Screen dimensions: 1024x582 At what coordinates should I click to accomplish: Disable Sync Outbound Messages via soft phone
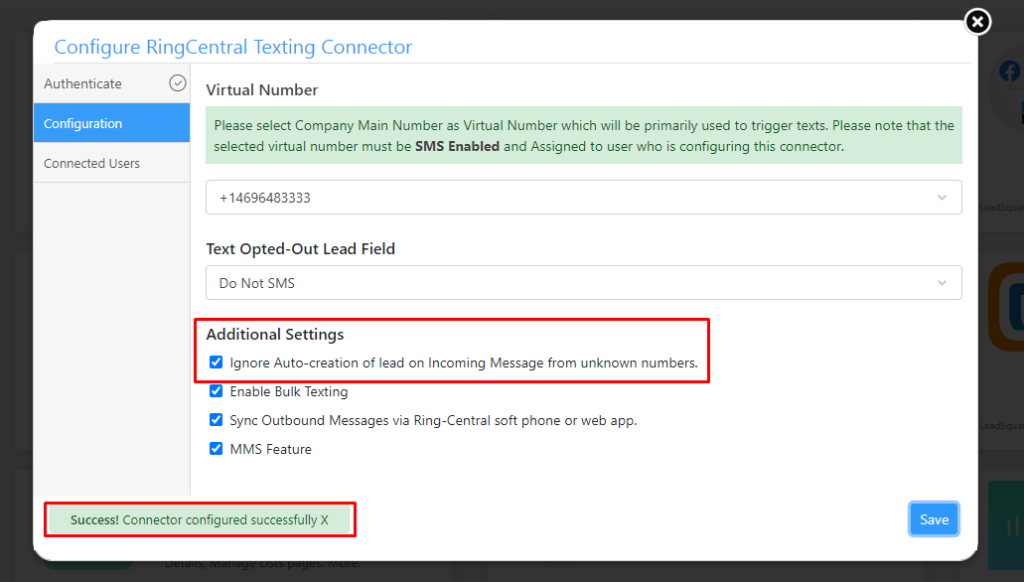[216, 420]
